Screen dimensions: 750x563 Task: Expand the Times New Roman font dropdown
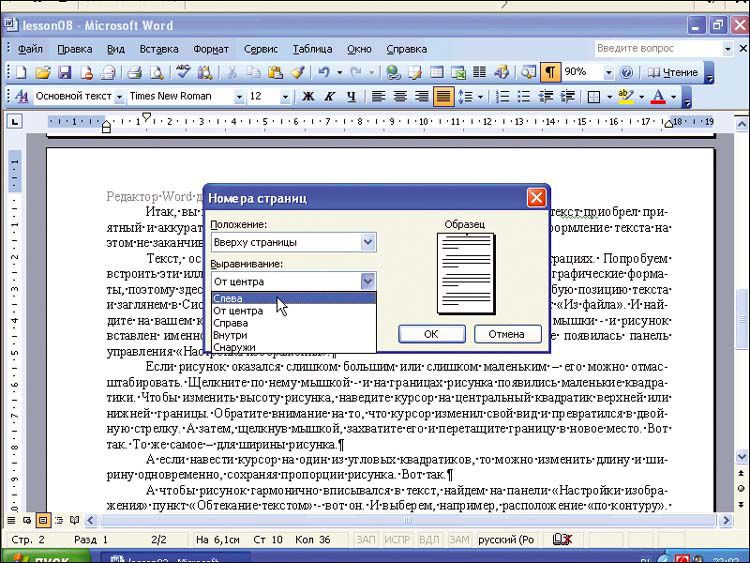point(239,97)
